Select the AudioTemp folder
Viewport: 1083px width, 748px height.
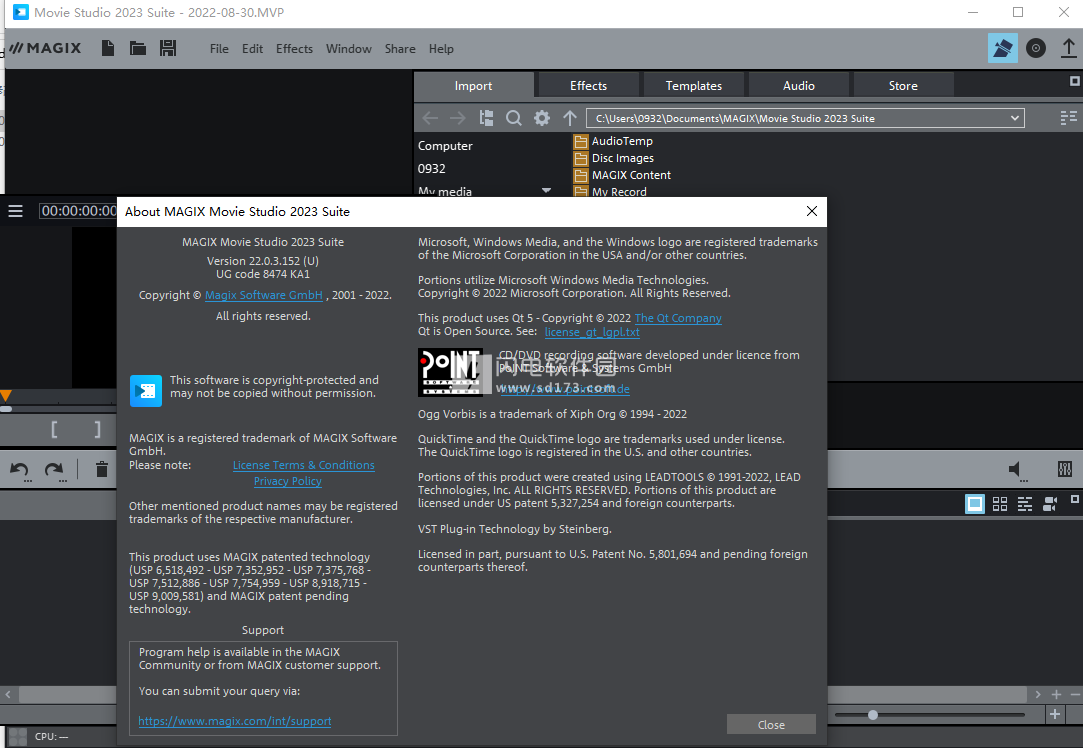click(x=613, y=141)
